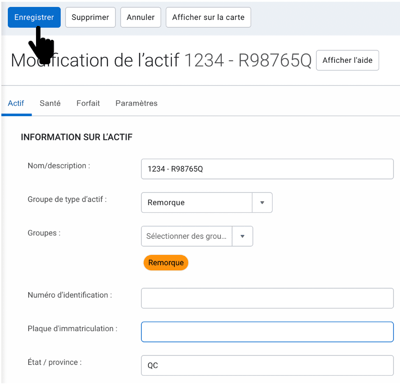The height and width of the screenshot is (384, 400).
Task: Open the Forfait tab
Action: (x=88, y=103)
